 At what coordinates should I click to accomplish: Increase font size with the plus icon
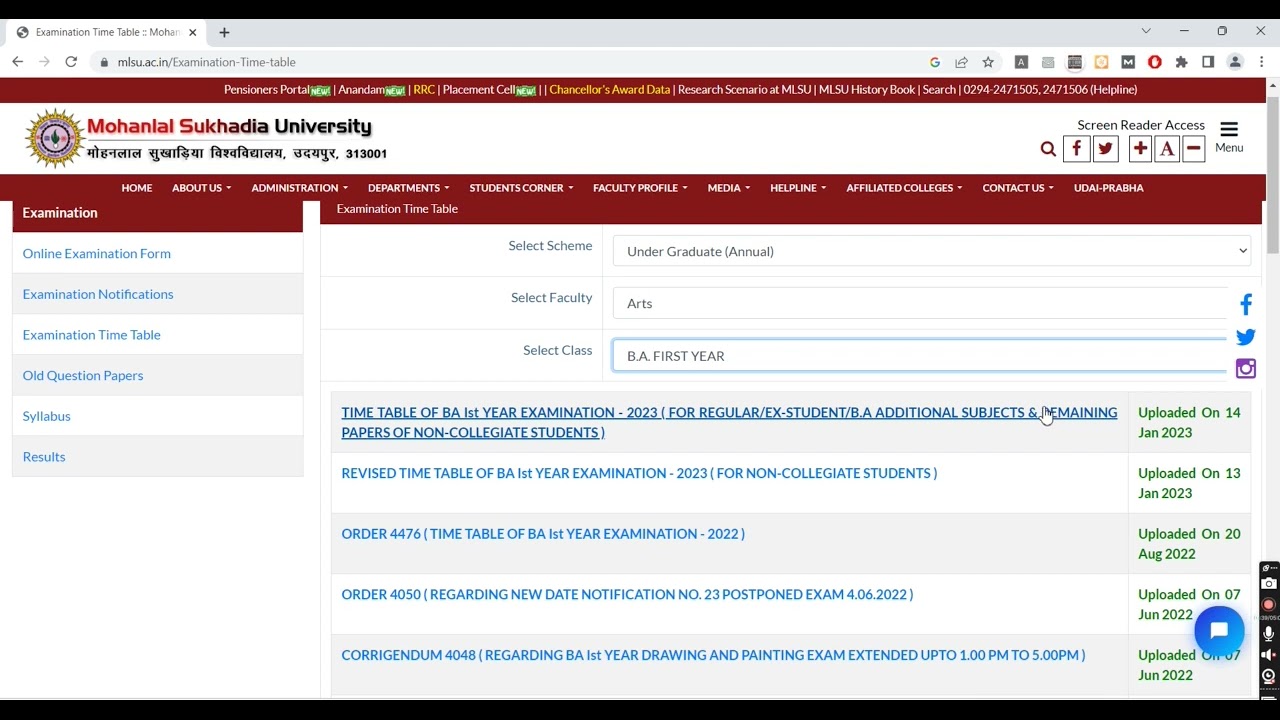[1140, 149]
